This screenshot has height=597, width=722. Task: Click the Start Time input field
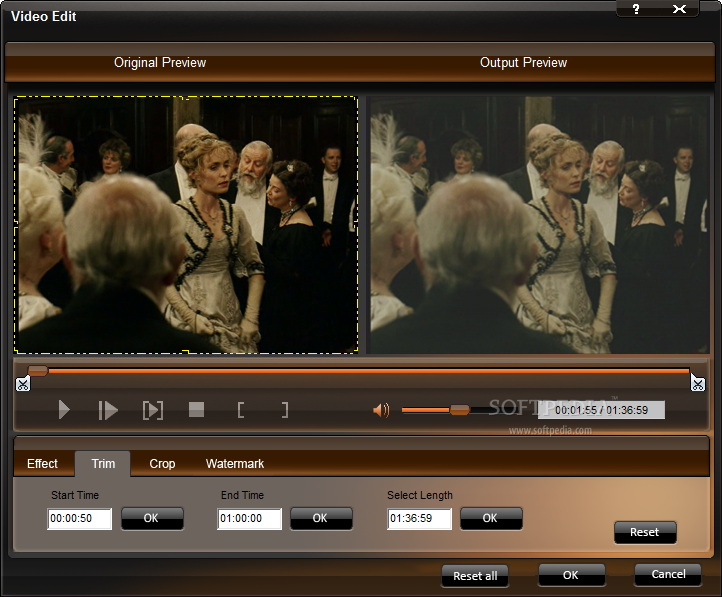80,519
